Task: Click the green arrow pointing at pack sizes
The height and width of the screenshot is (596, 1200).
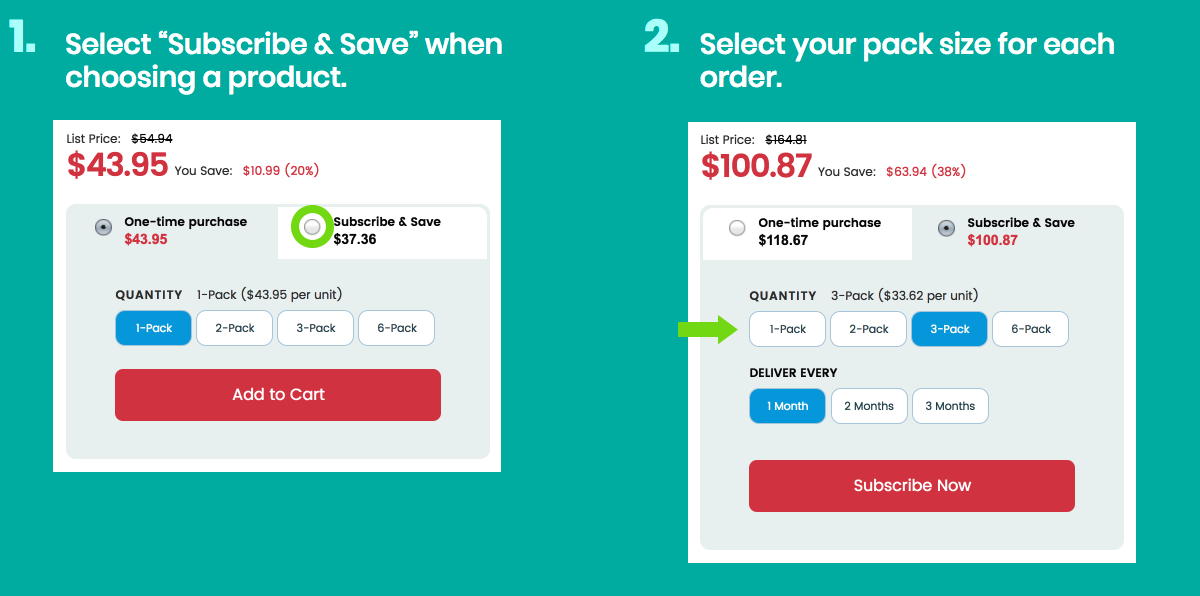Action: [x=707, y=329]
